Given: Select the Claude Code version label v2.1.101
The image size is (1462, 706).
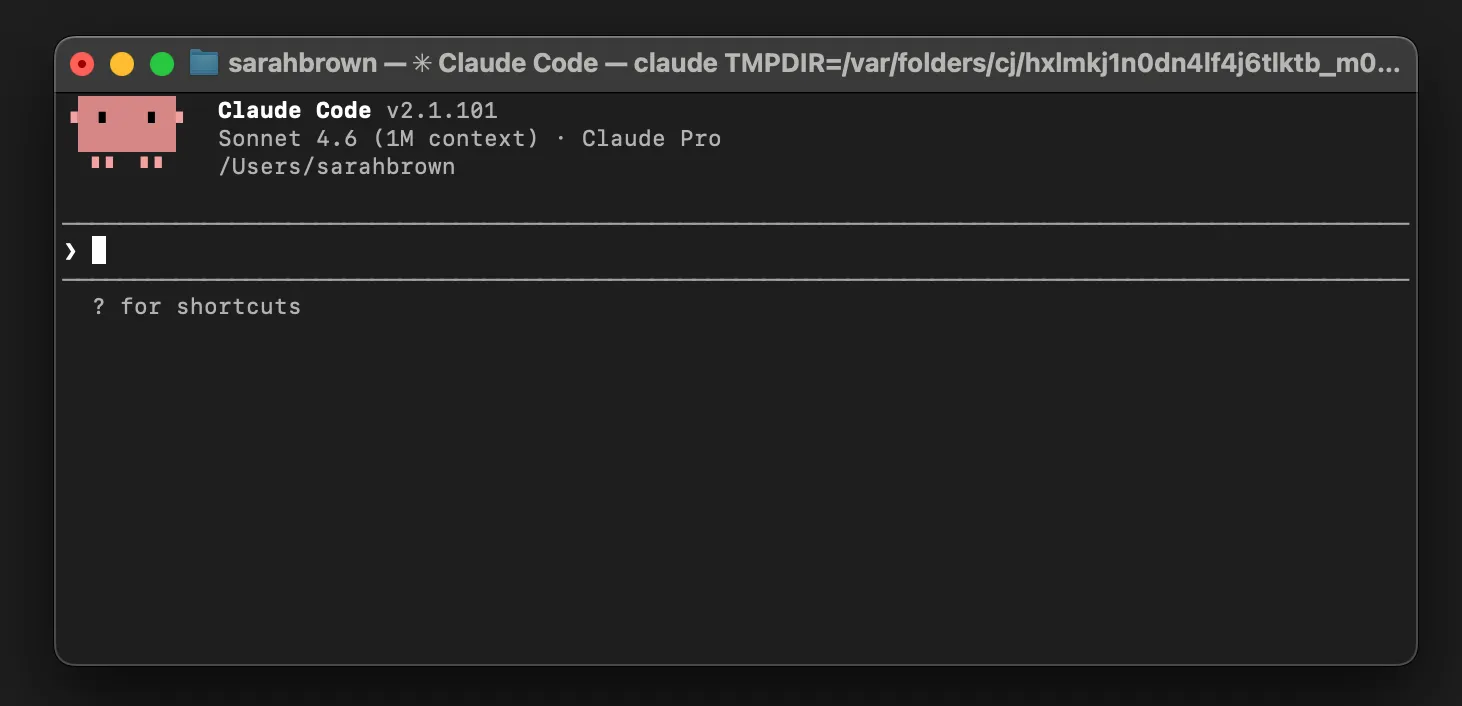Looking at the screenshot, I should tap(441, 110).
